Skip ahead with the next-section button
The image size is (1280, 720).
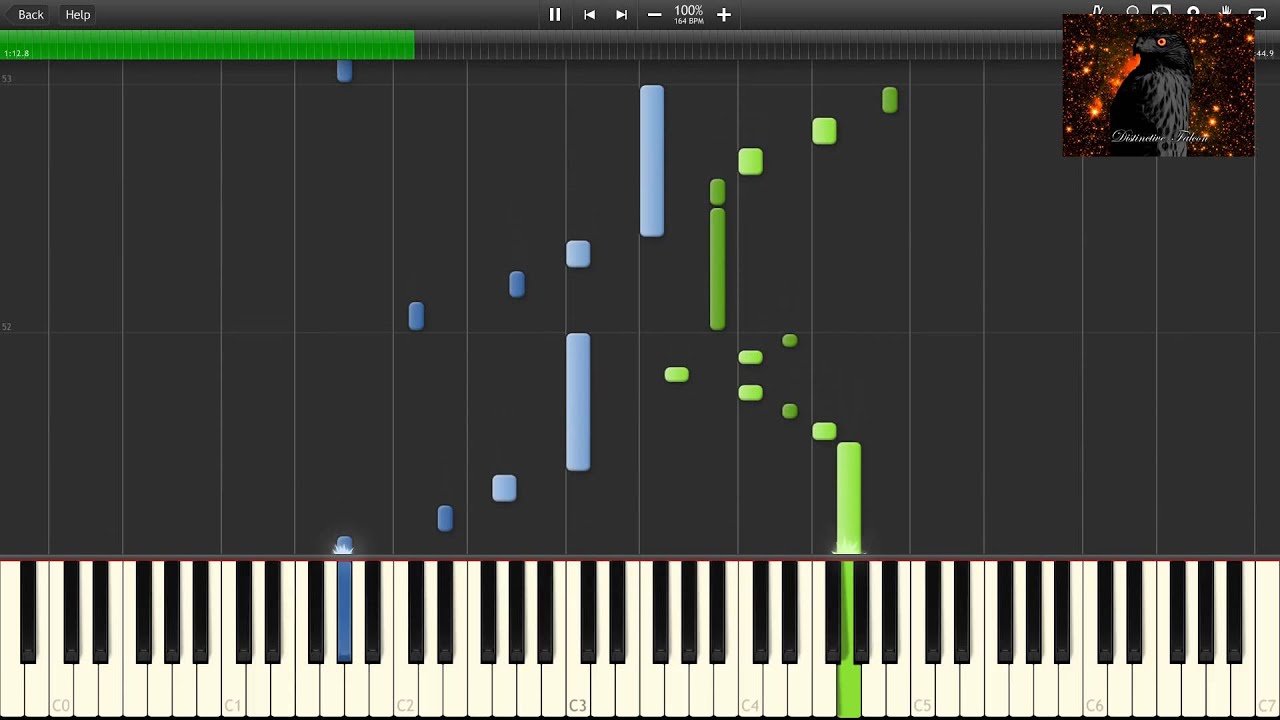point(621,14)
